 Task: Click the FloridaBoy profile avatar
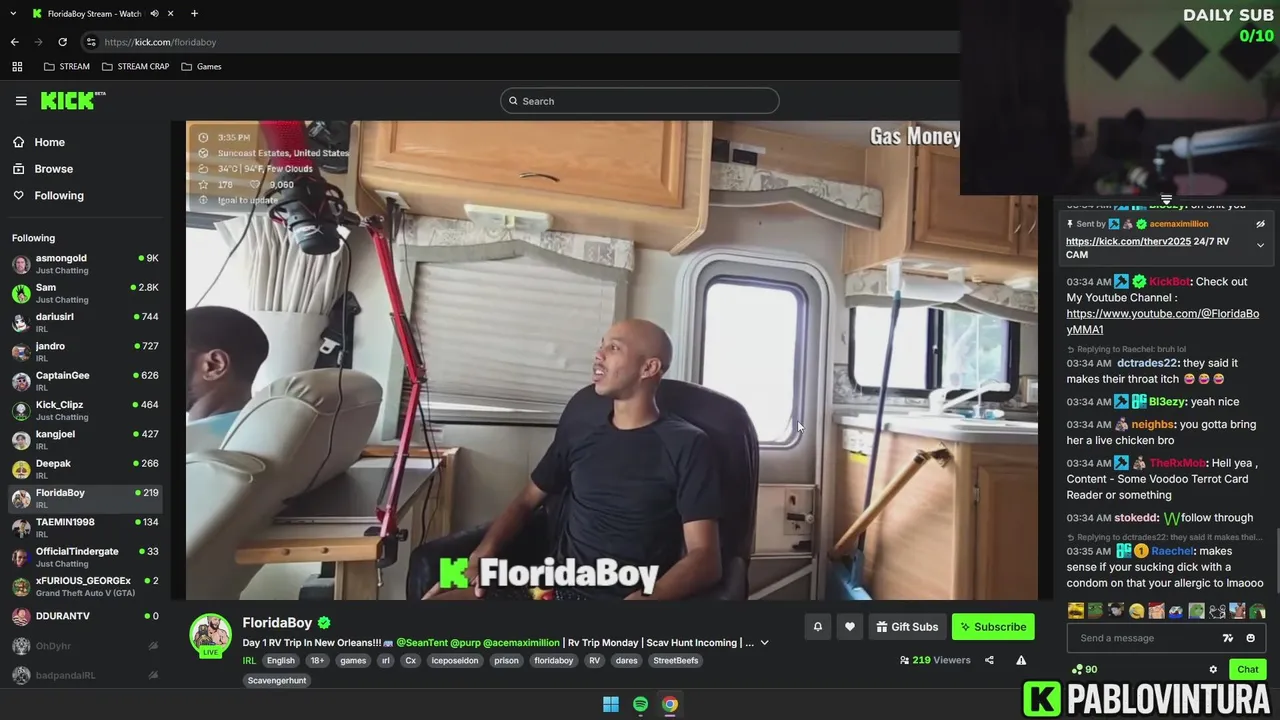click(211, 635)
